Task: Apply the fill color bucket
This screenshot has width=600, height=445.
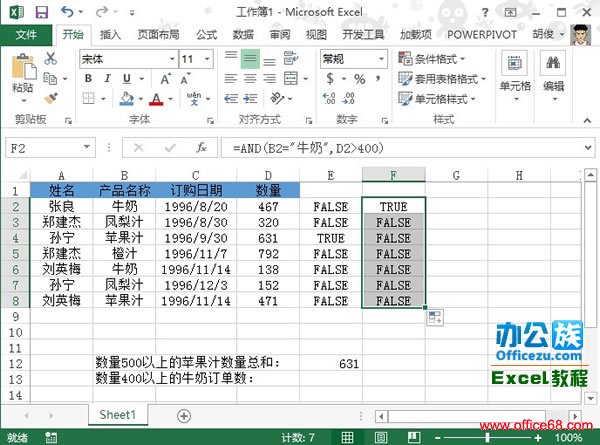Action: [x=127, y=99]
